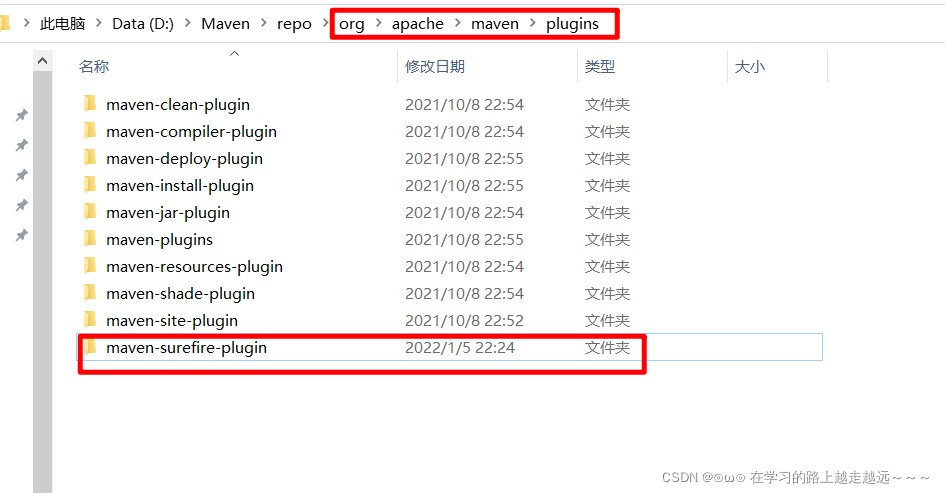Click the maven-site-plugin folder icon

(x=90, y=320)
